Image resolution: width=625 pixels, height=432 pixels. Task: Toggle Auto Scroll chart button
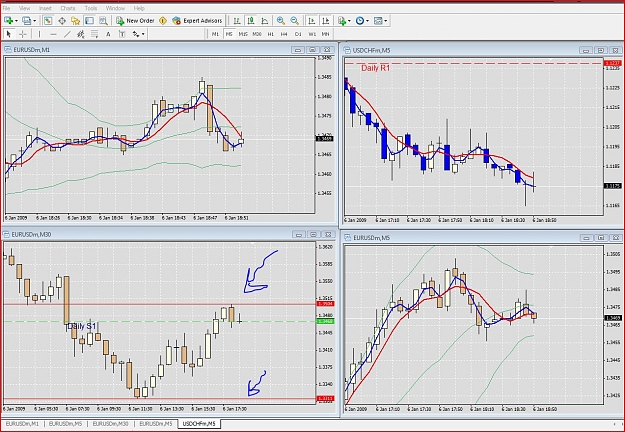tap(312, 21)
